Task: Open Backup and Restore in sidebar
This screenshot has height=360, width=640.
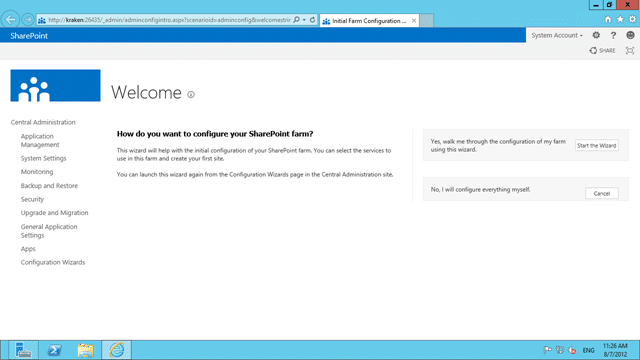Action: (49, 186)
